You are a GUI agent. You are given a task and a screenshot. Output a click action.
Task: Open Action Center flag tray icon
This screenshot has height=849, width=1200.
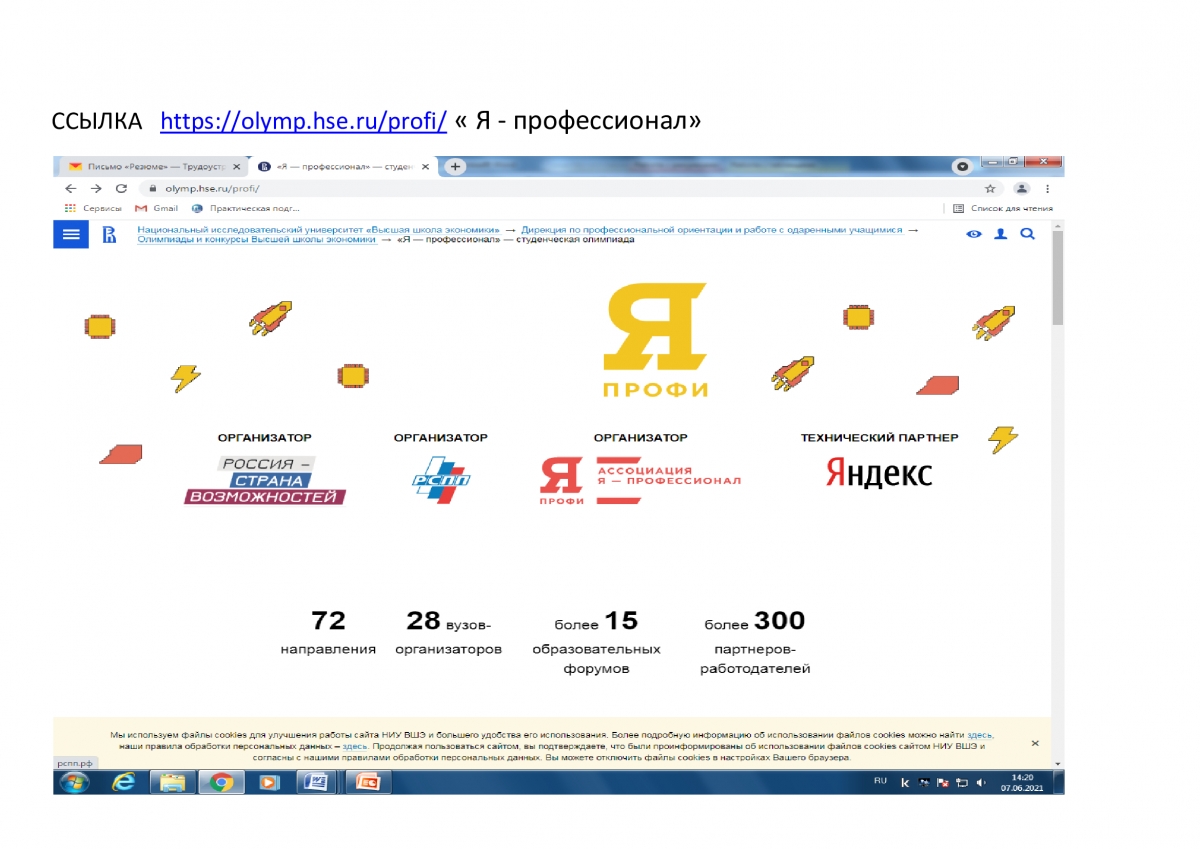point(942,782)
